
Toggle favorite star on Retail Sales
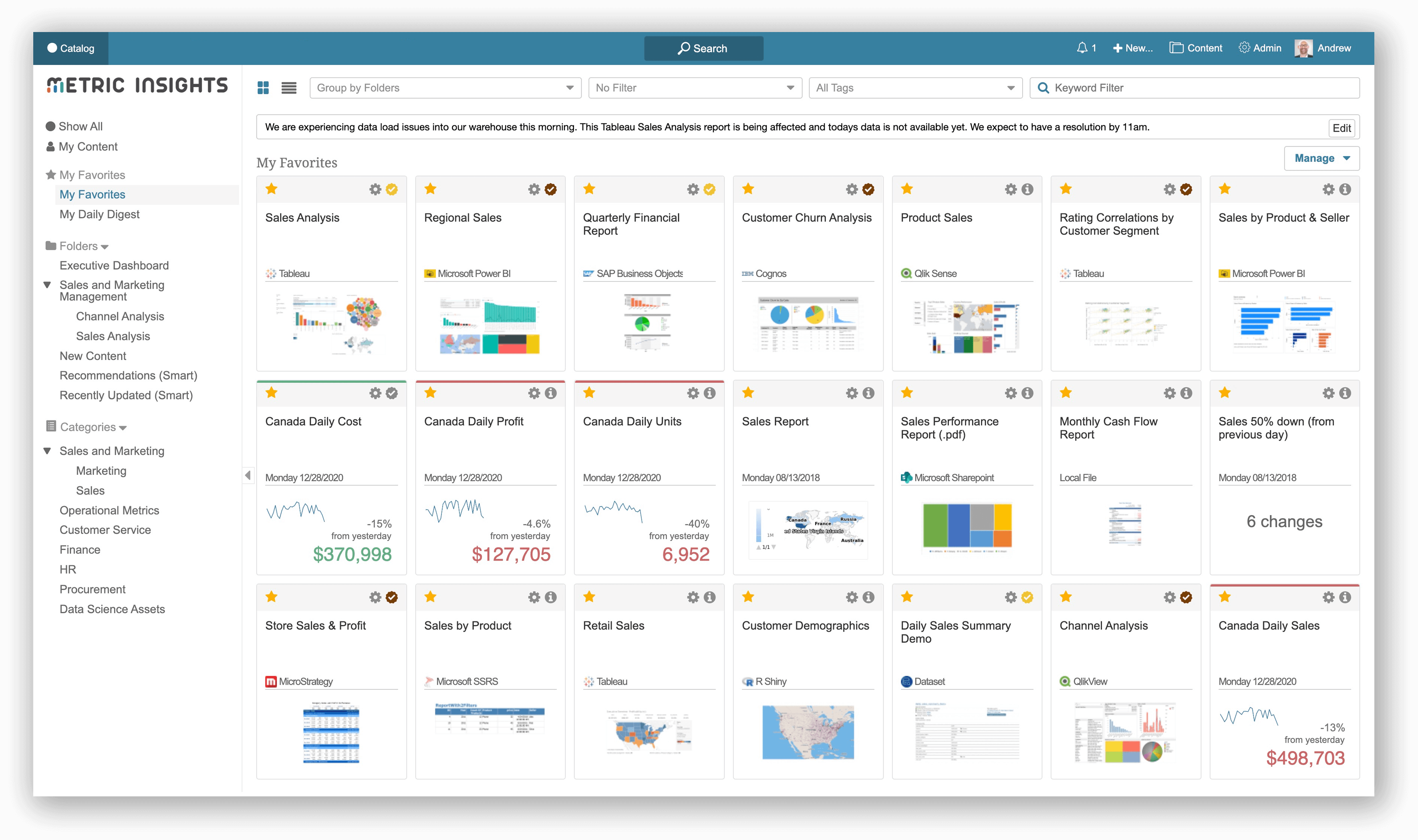[589, 597]
